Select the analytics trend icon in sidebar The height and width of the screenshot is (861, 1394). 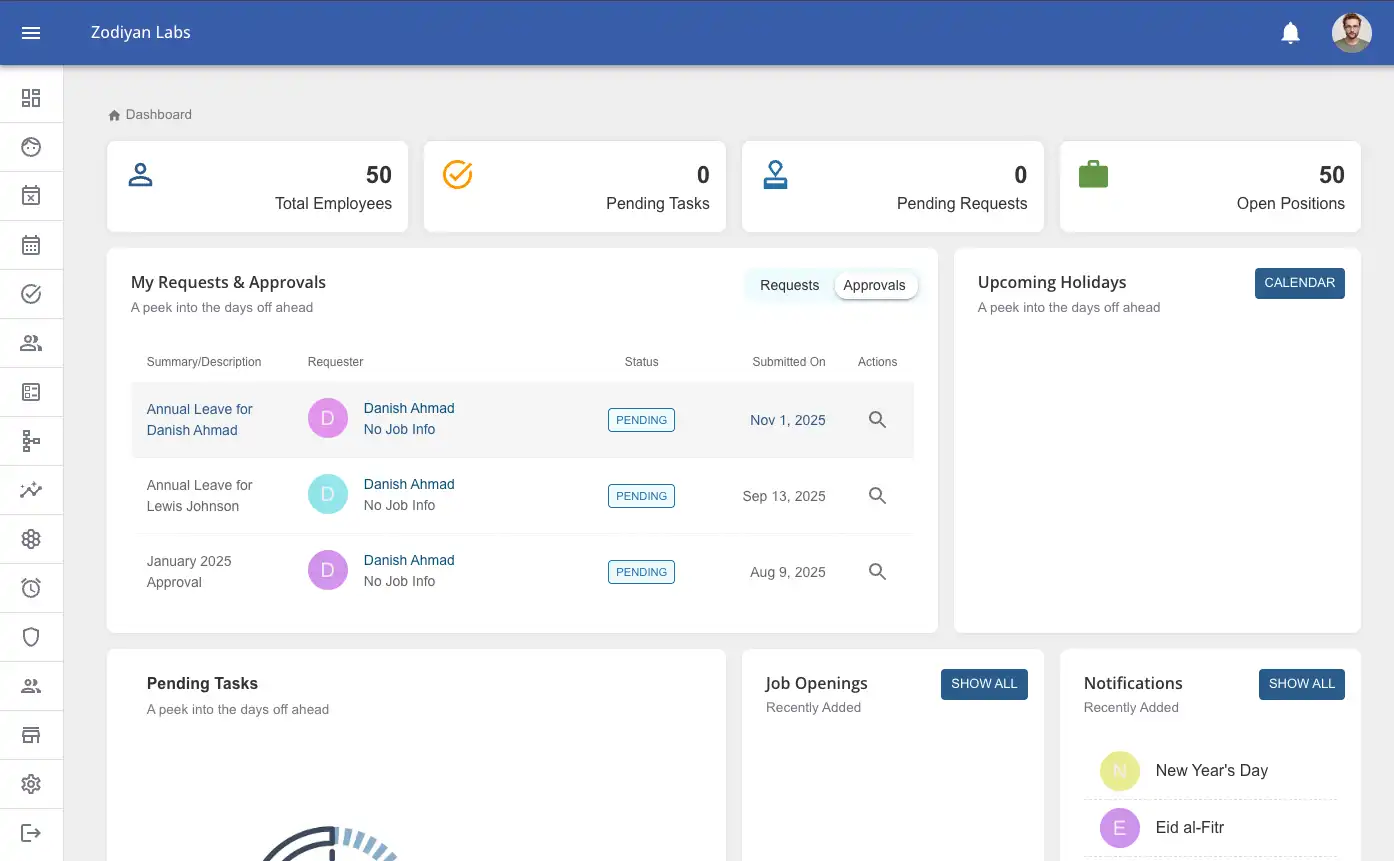coord(31,490)
